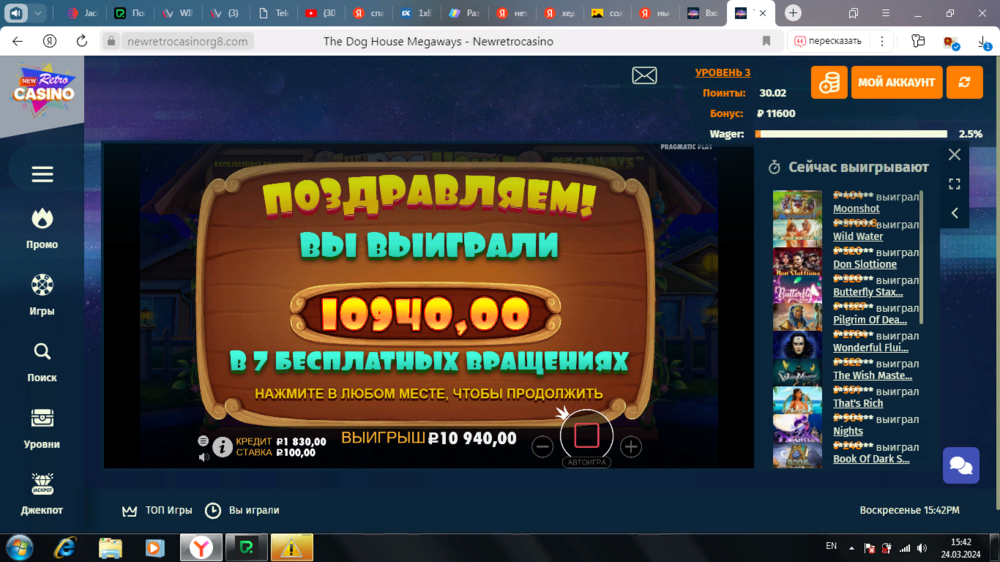
Task: Reload the page with the refresh icon
Action: coord(82,41)
